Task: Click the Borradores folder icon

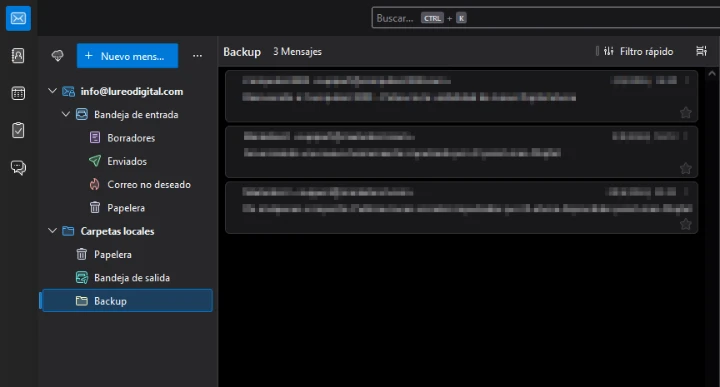Action: click(x=95, y=138)
